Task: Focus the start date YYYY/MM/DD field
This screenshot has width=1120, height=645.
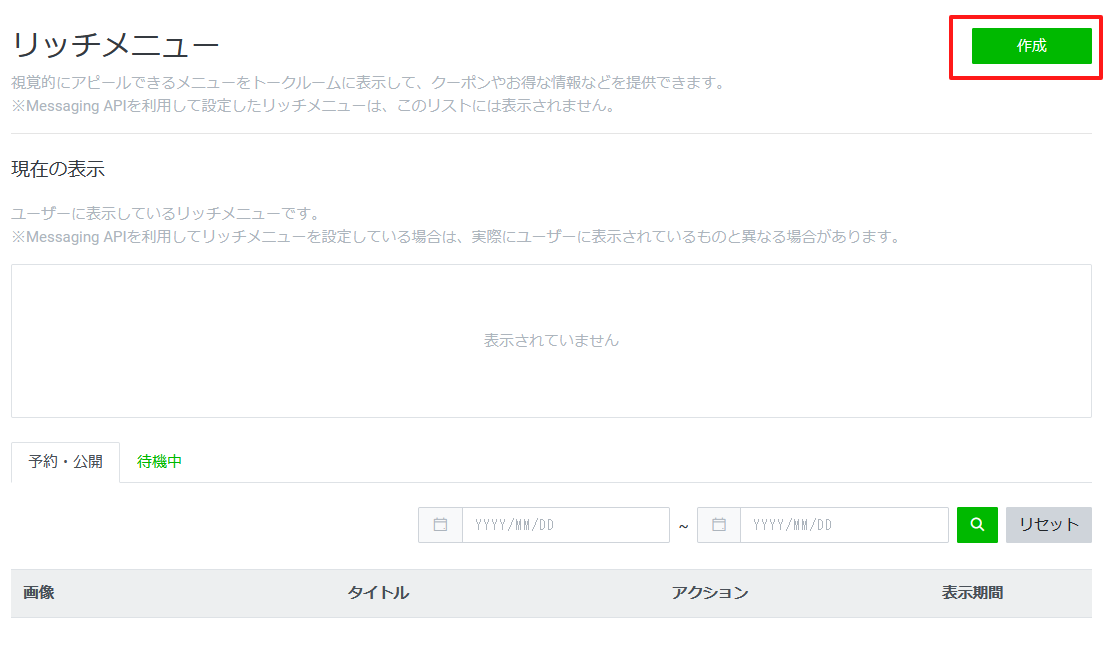Action: coord(564,525)
